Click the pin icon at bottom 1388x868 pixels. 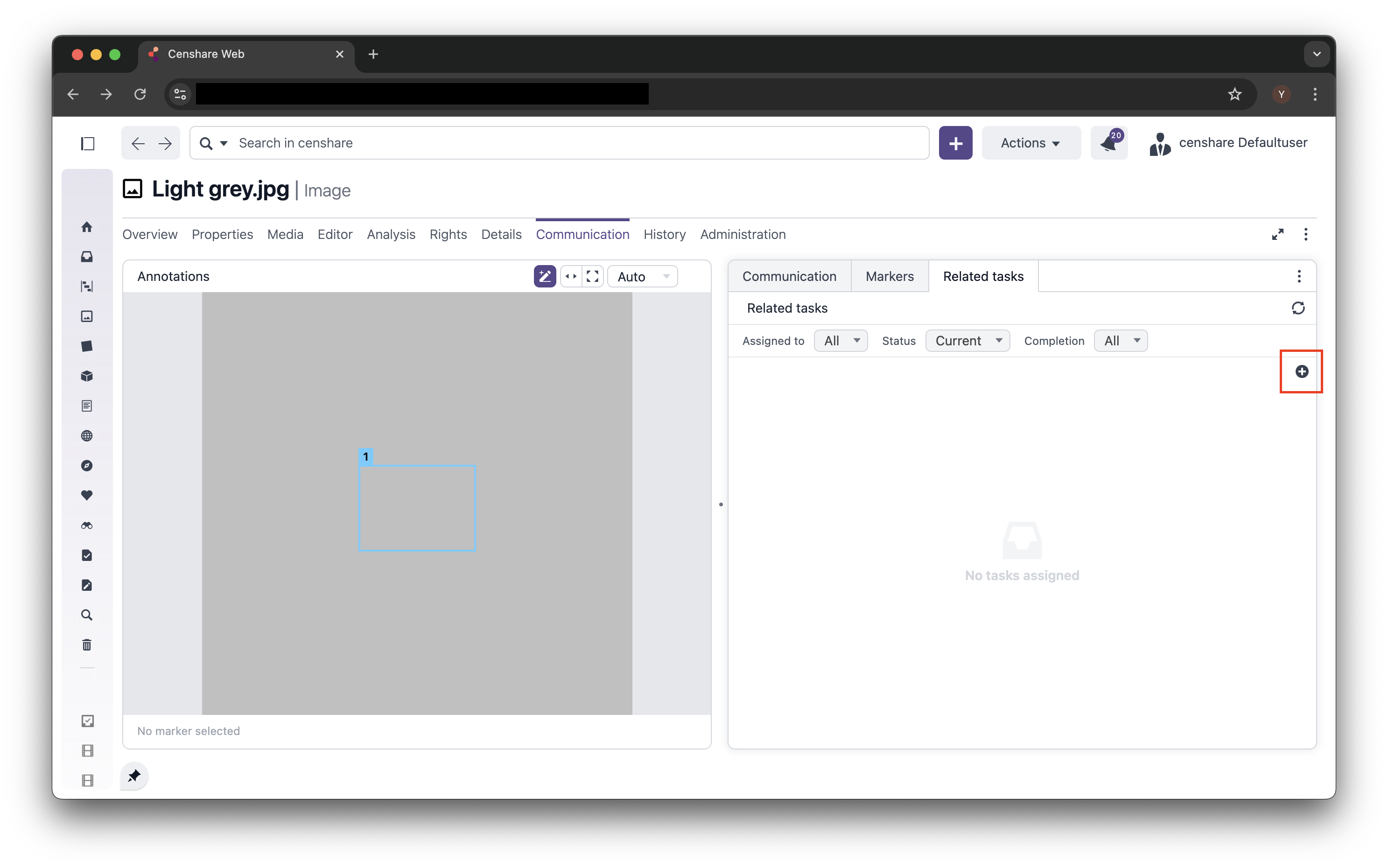pos(134,776)
